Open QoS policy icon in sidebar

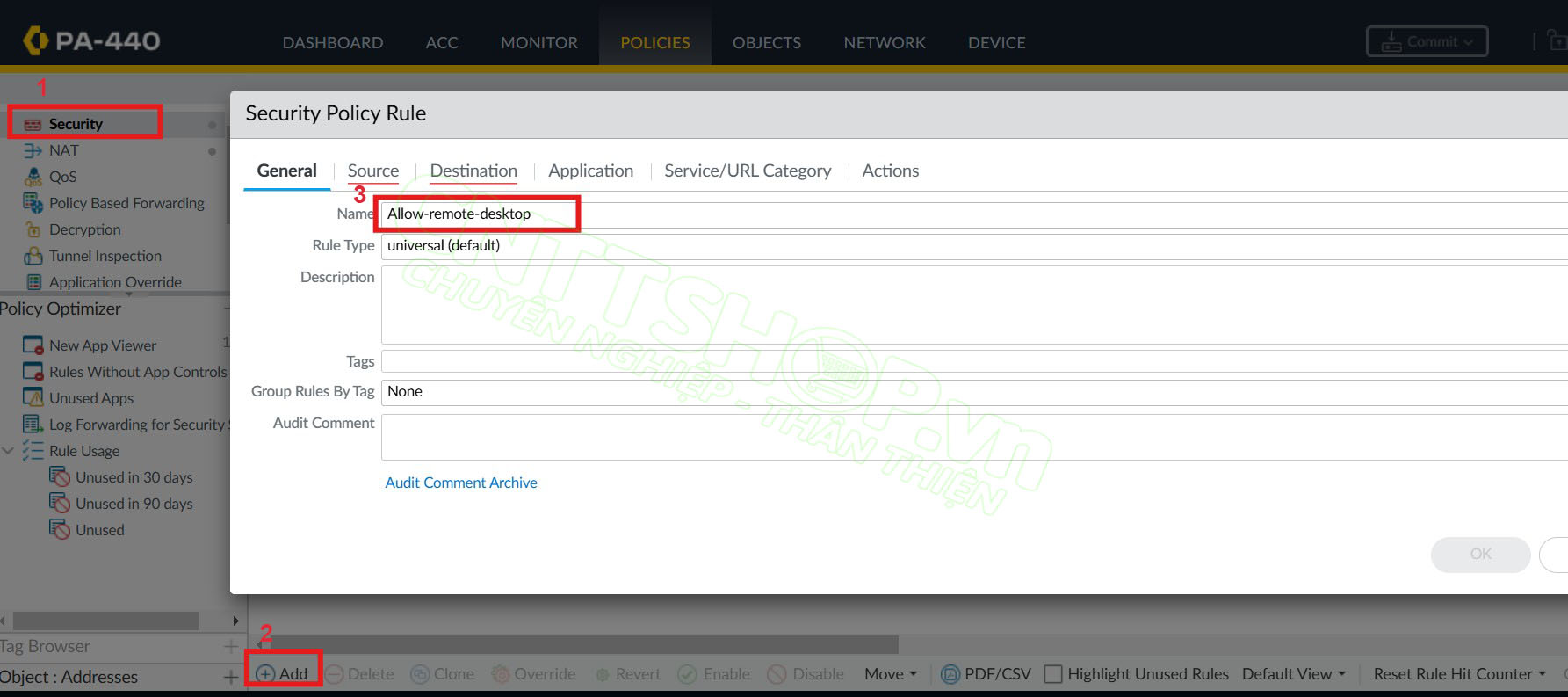[33, 178]
